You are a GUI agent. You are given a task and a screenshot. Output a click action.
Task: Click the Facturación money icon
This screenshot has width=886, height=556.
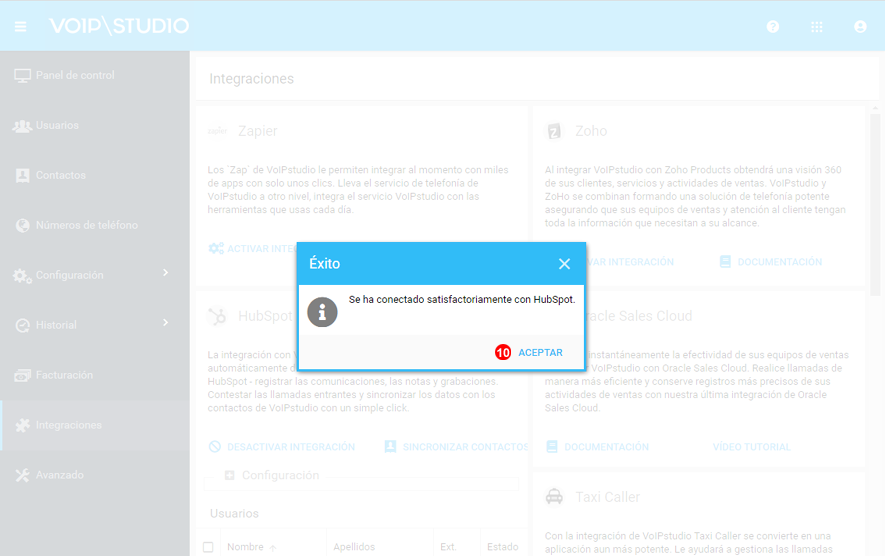pos(23,375)
